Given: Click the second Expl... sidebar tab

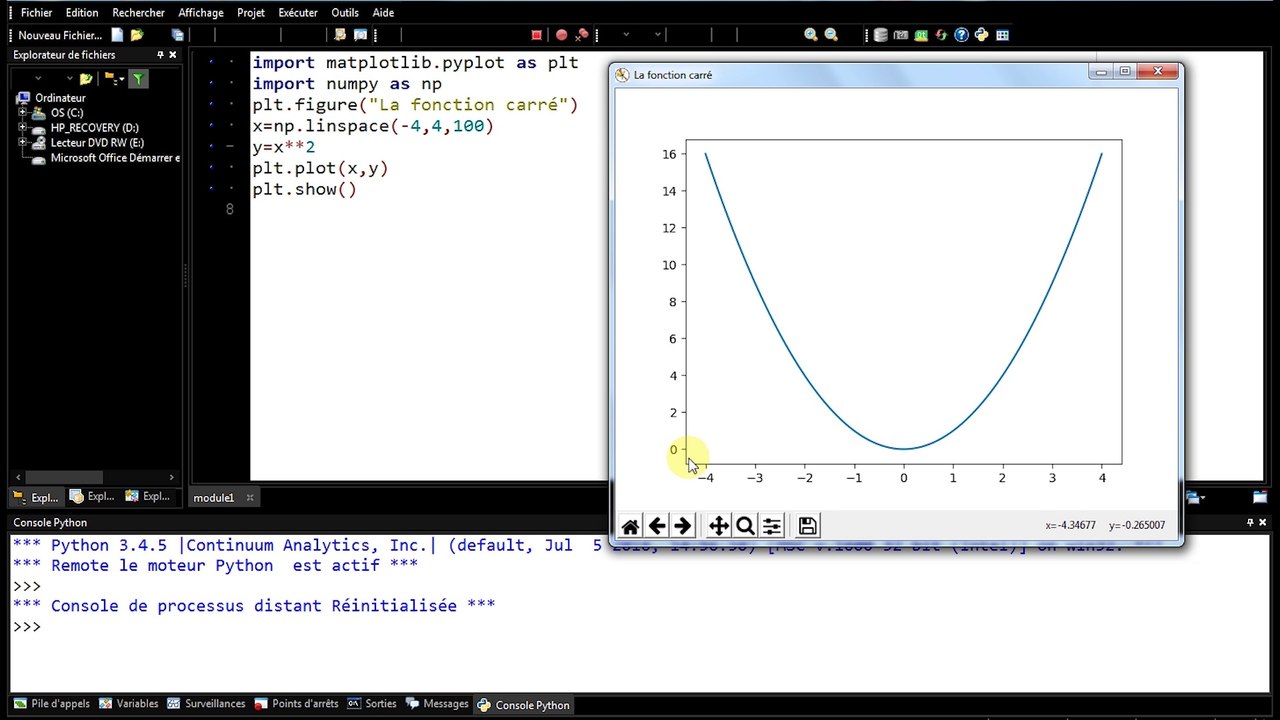Looking at the screenshot, I should (92, 496).
